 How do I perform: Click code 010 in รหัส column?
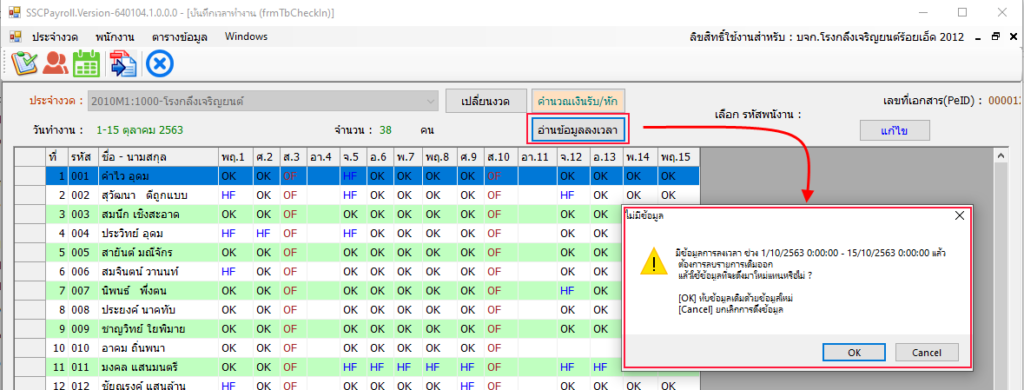83,348
